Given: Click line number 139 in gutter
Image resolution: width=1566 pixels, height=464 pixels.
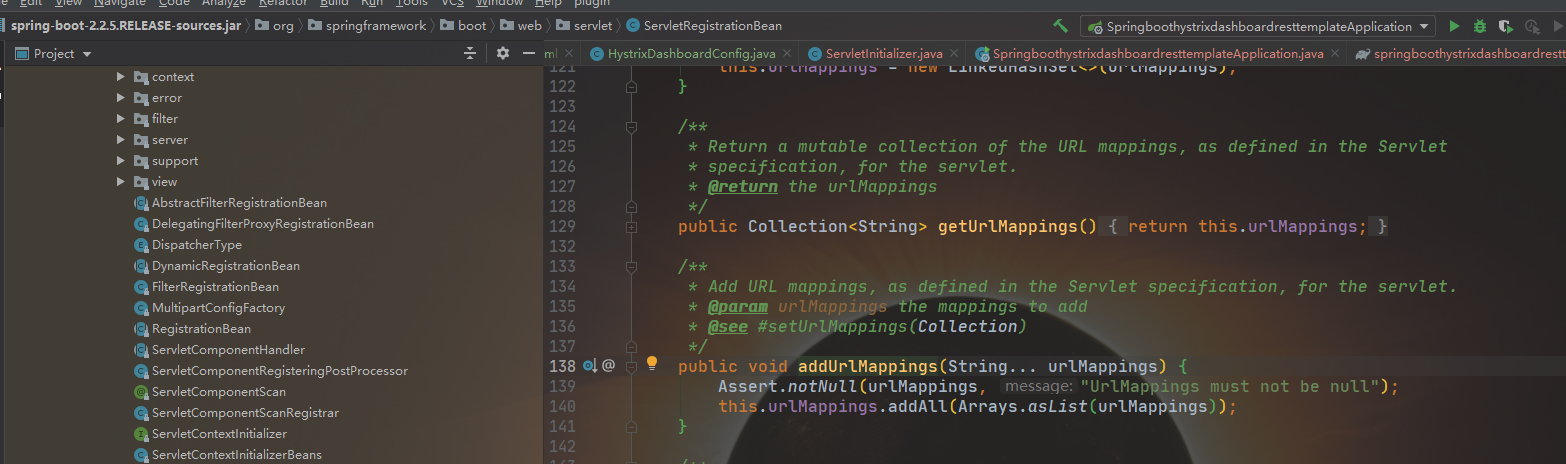Looking at the screenshot, I should (563, 386).
